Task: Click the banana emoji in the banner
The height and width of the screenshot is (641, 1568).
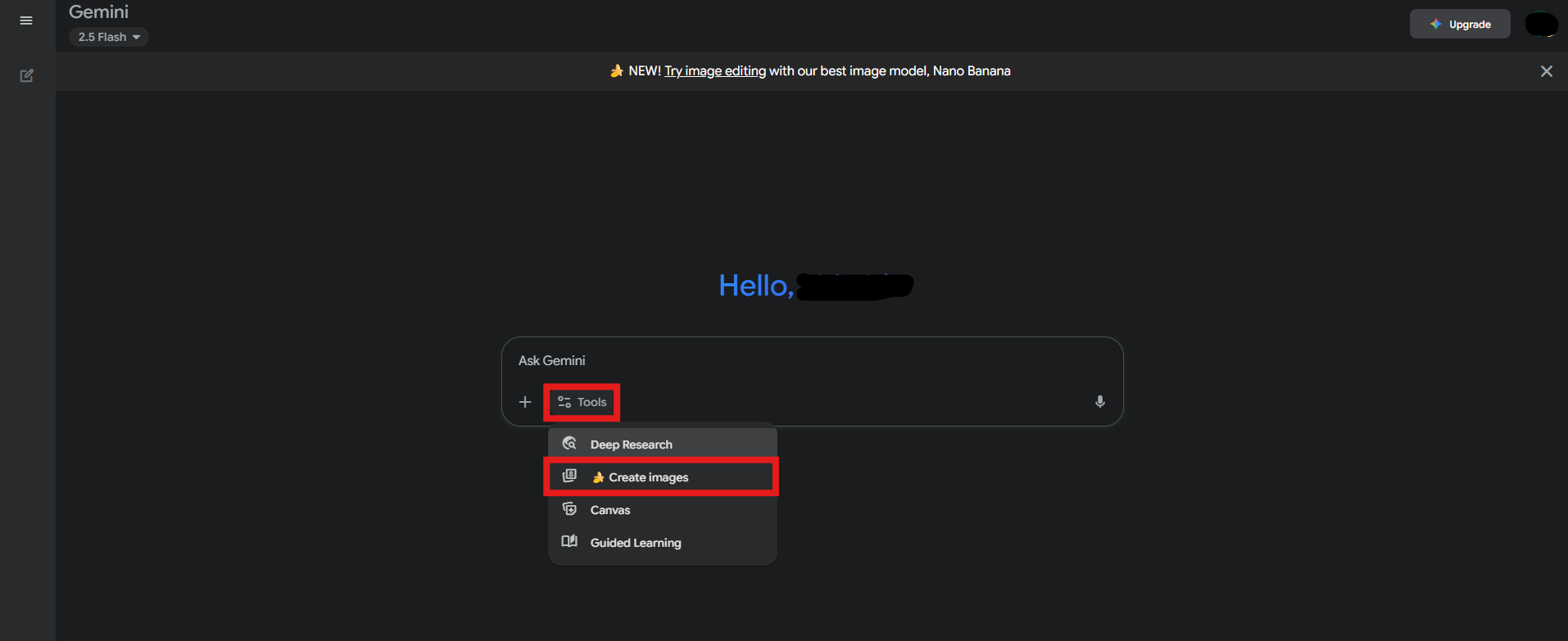Action: coord(616,71)
